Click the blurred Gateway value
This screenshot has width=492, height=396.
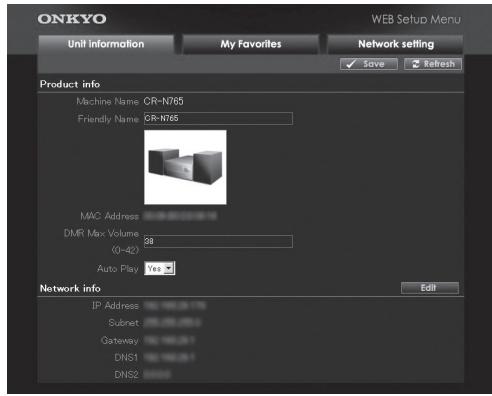click(x=169, y=340)
